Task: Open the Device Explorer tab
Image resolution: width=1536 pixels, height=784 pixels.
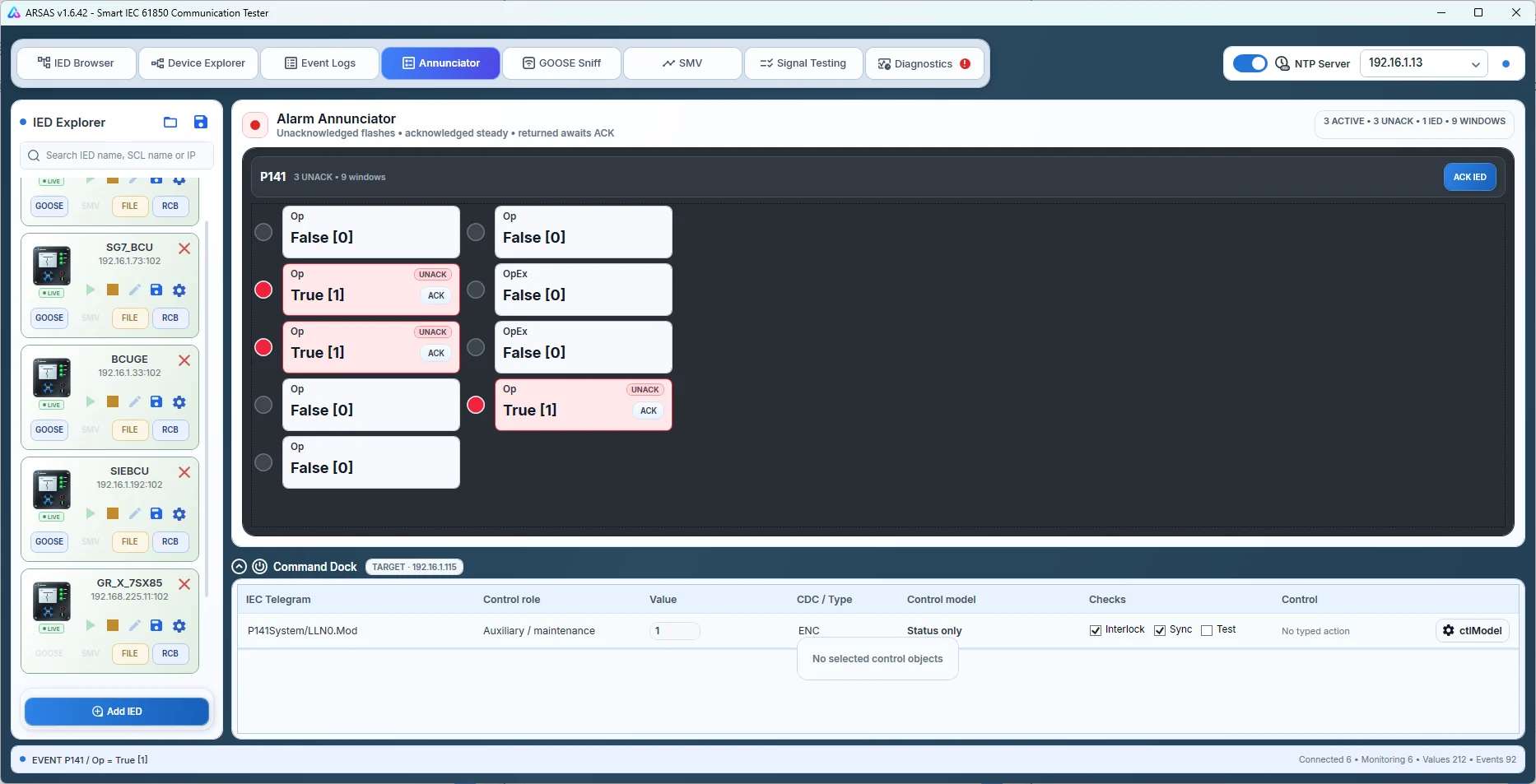Action: (x=198, y=63)
